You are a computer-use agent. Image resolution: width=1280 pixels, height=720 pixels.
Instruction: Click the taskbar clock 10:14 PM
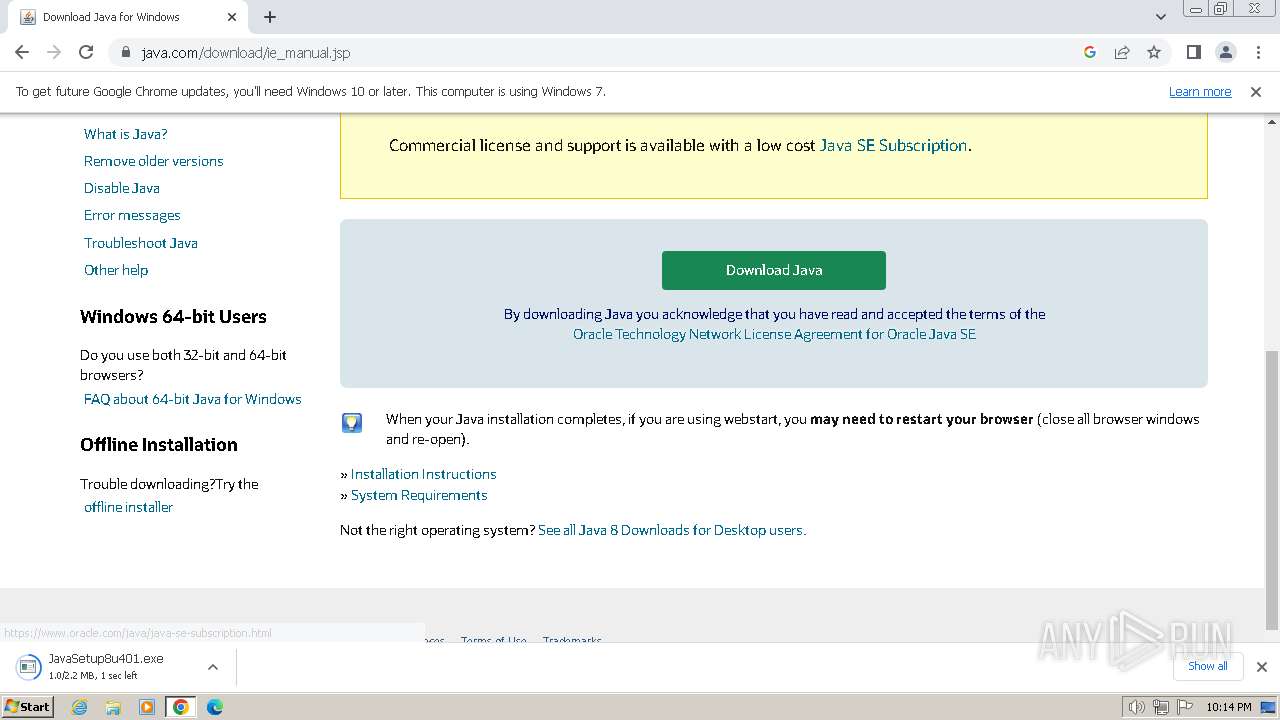pos(1229,707)
